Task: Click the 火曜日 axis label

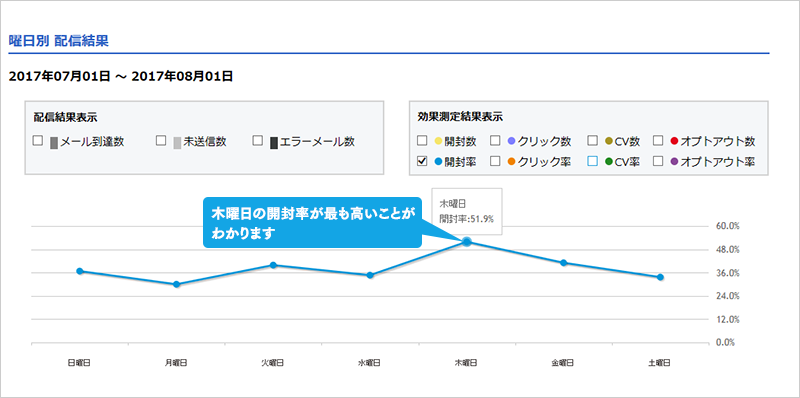Action: (273, 363)
